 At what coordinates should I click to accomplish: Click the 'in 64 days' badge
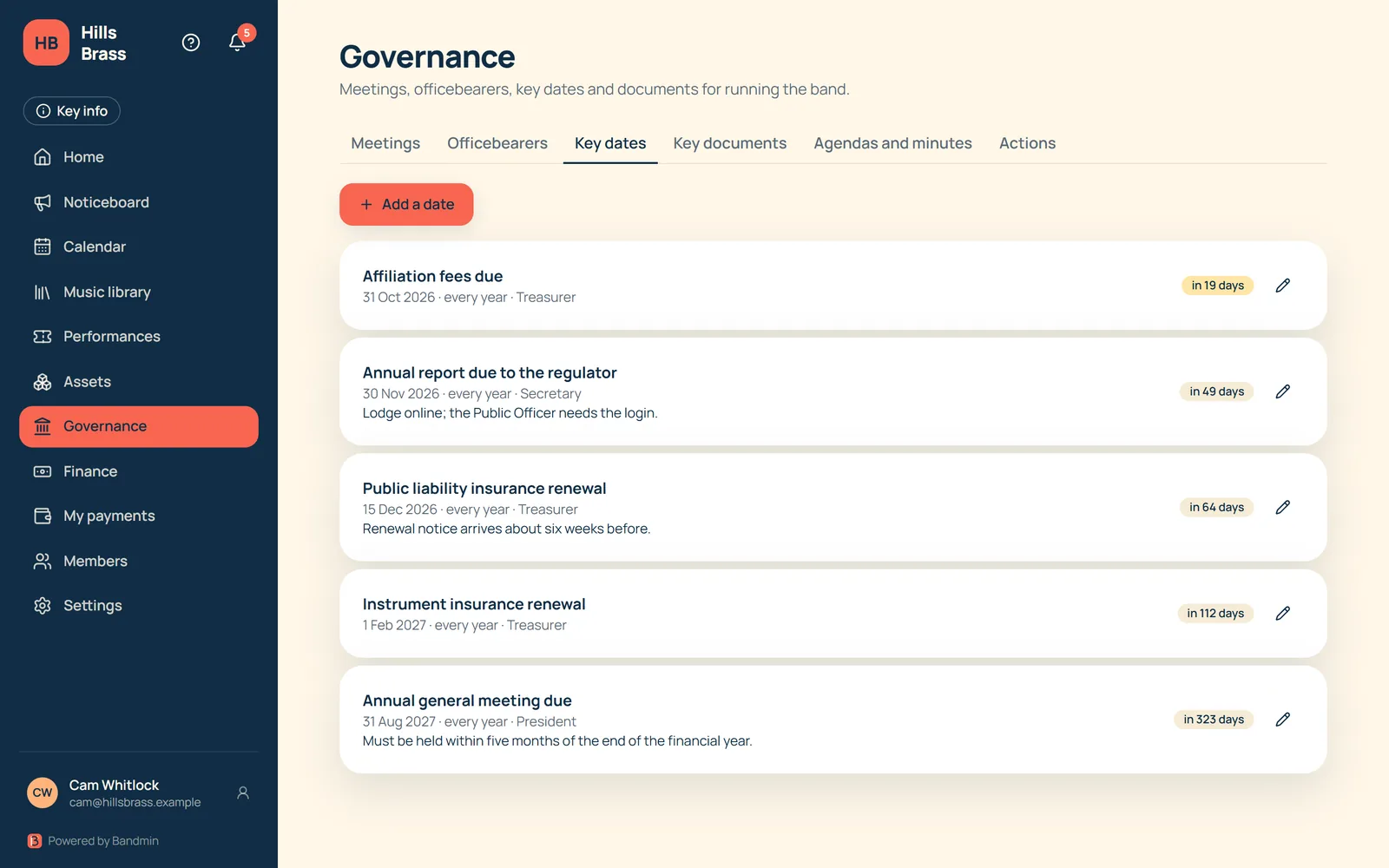(1216, 507)
